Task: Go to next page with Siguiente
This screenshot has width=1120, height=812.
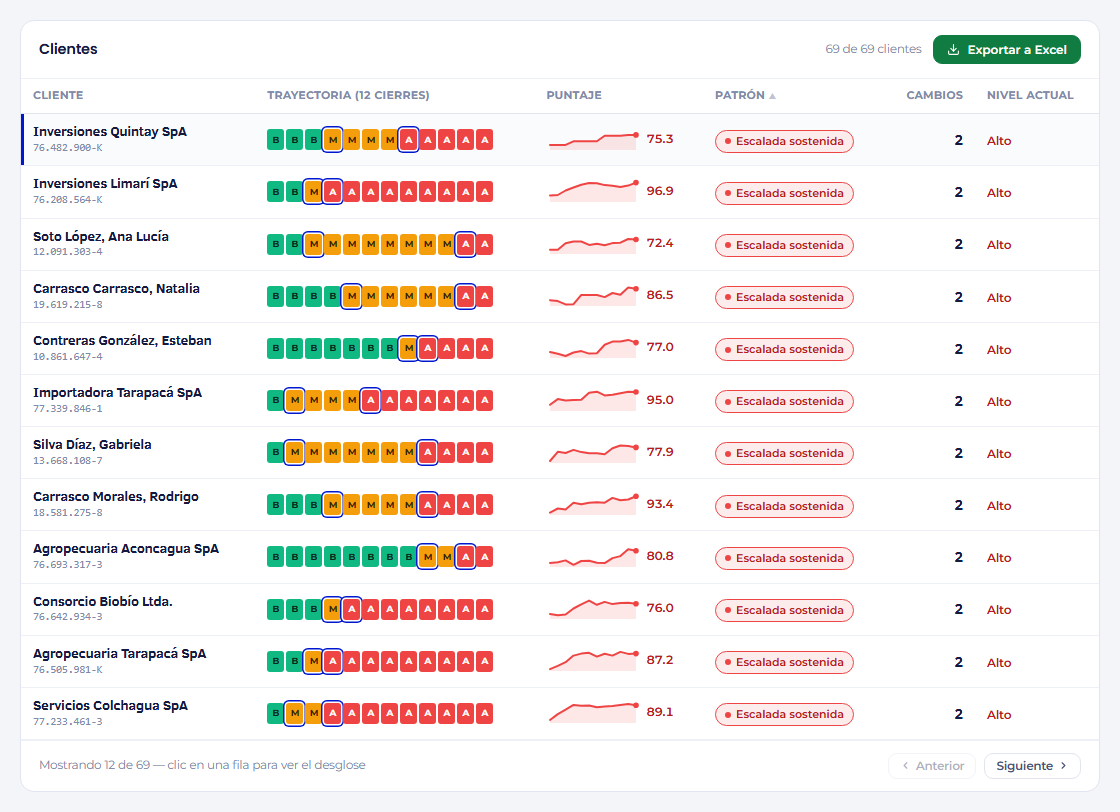Action: 1032,766
